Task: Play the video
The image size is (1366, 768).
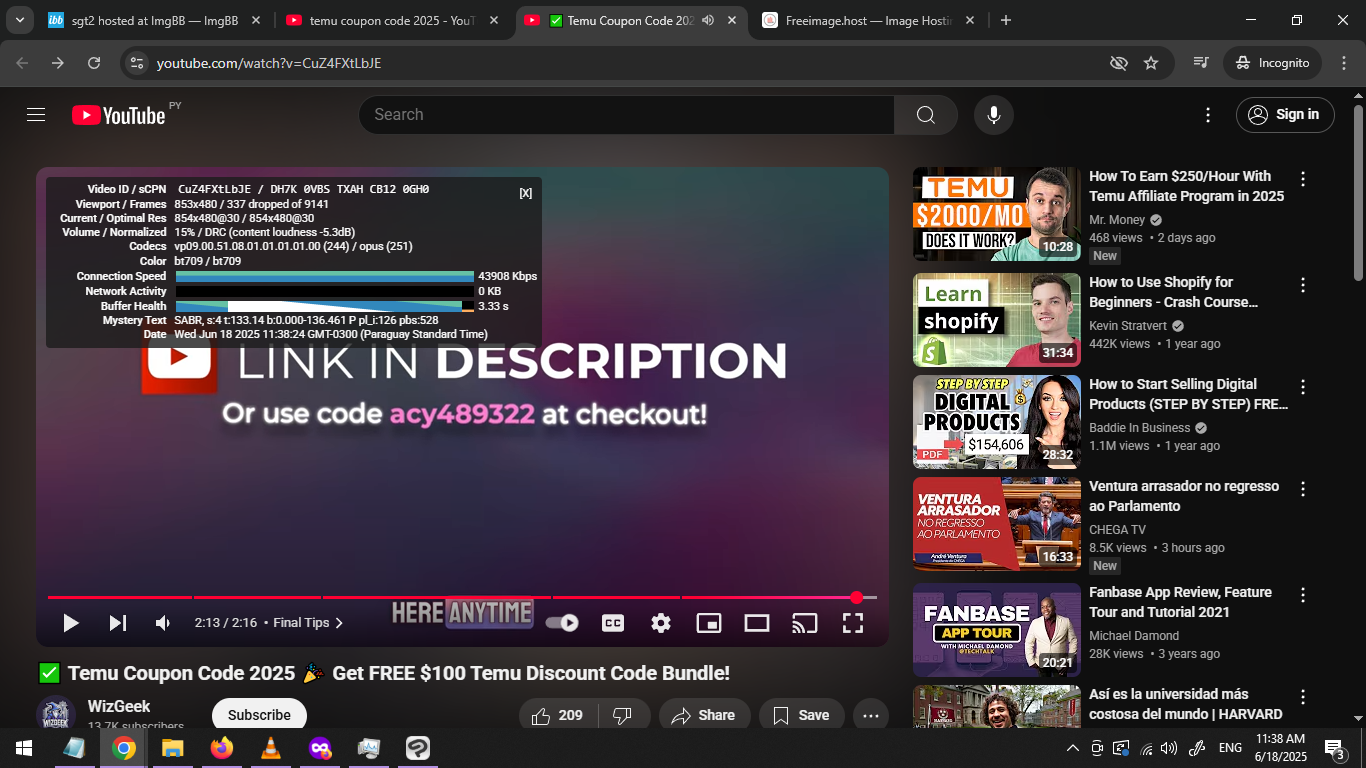Action: click(x=71, y=623)
